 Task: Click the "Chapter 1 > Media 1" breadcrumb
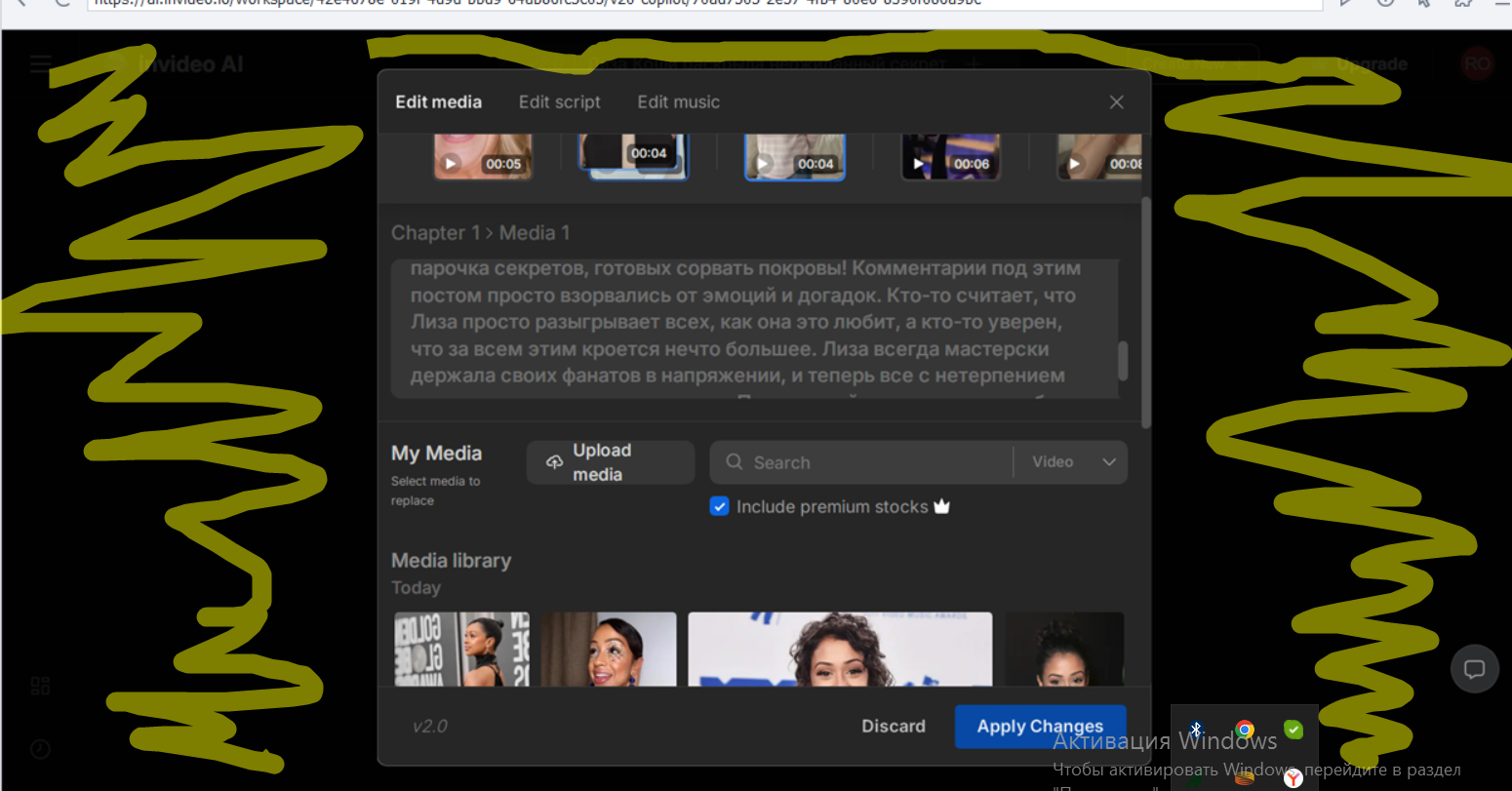pos(480,233)
